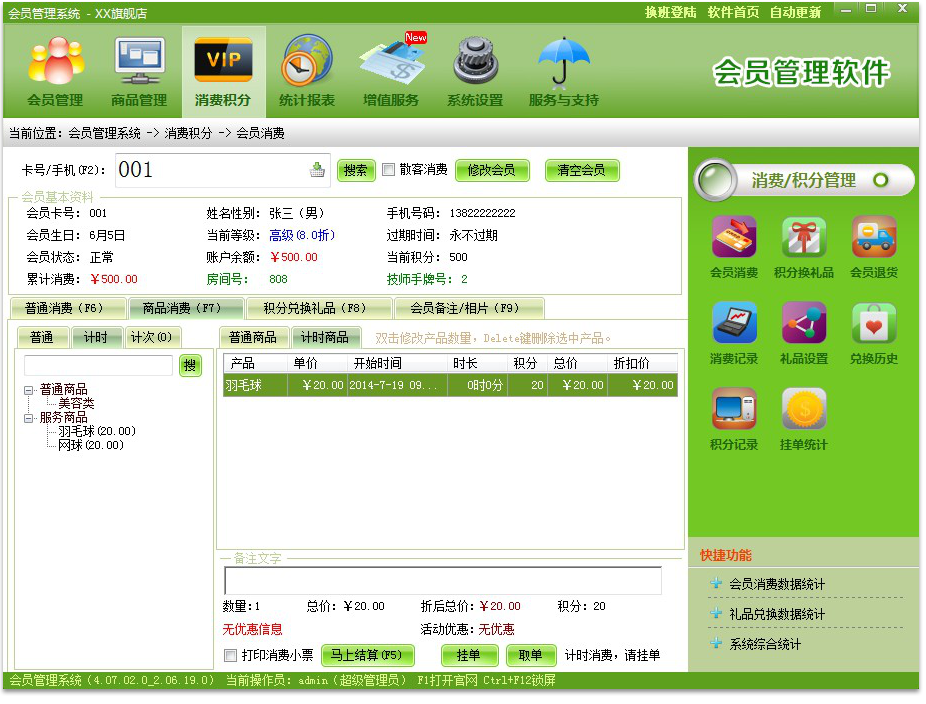
Task: Open 系统设置 system settings gear icon
Action: (475, 70)
